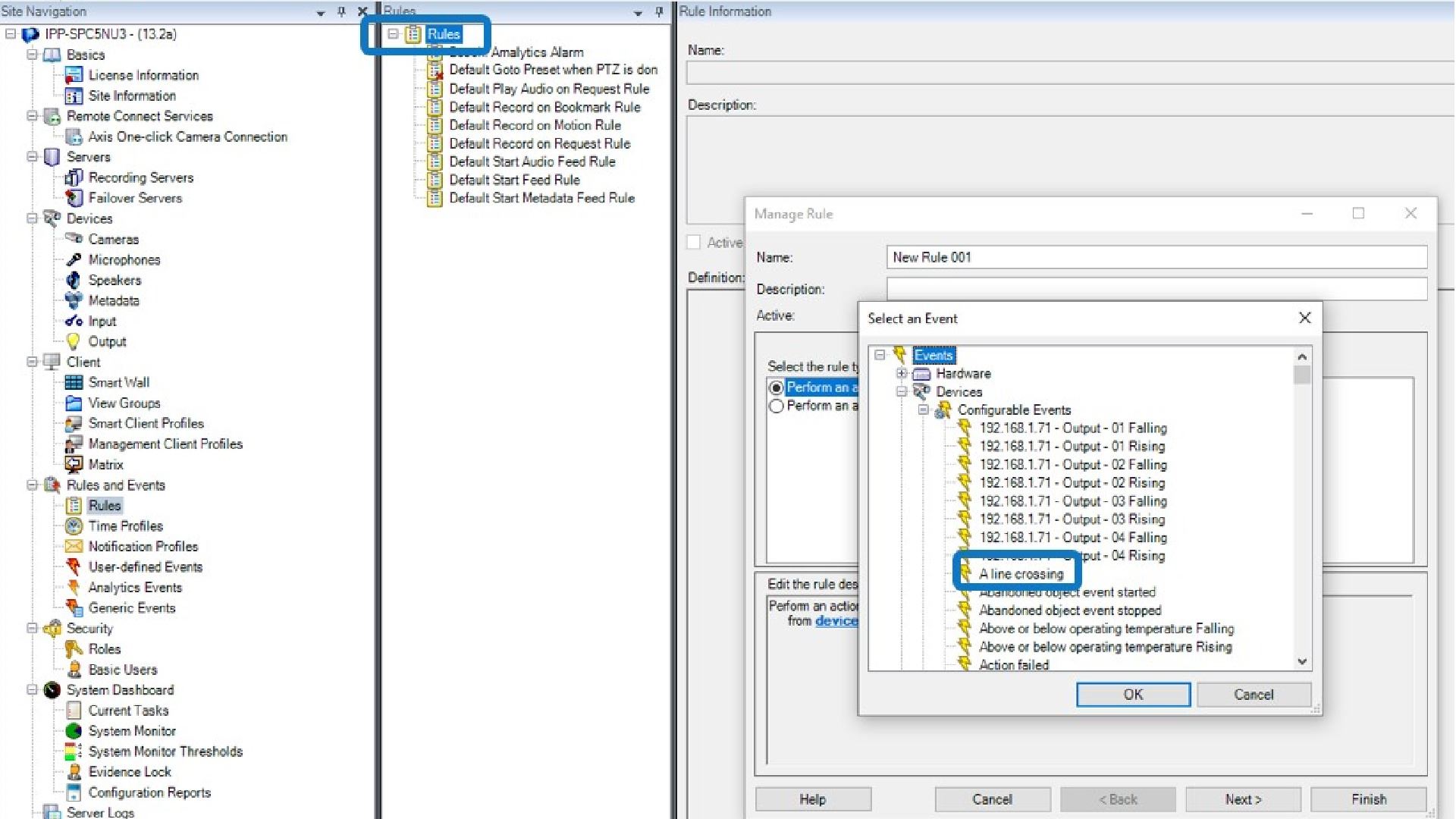Select 'A line crossing' event
The image size is (1456, 819).
click(x=1021, y=574)
